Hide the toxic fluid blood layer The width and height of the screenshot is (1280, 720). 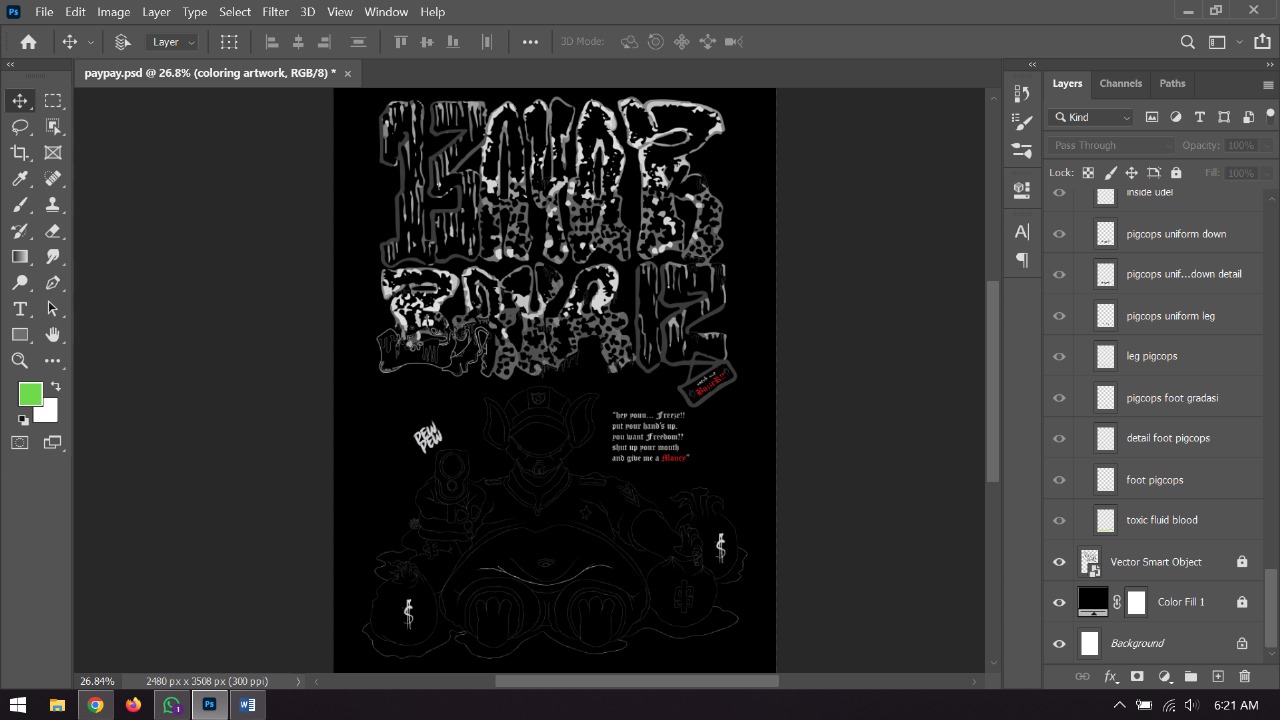tap(1059, 520)
